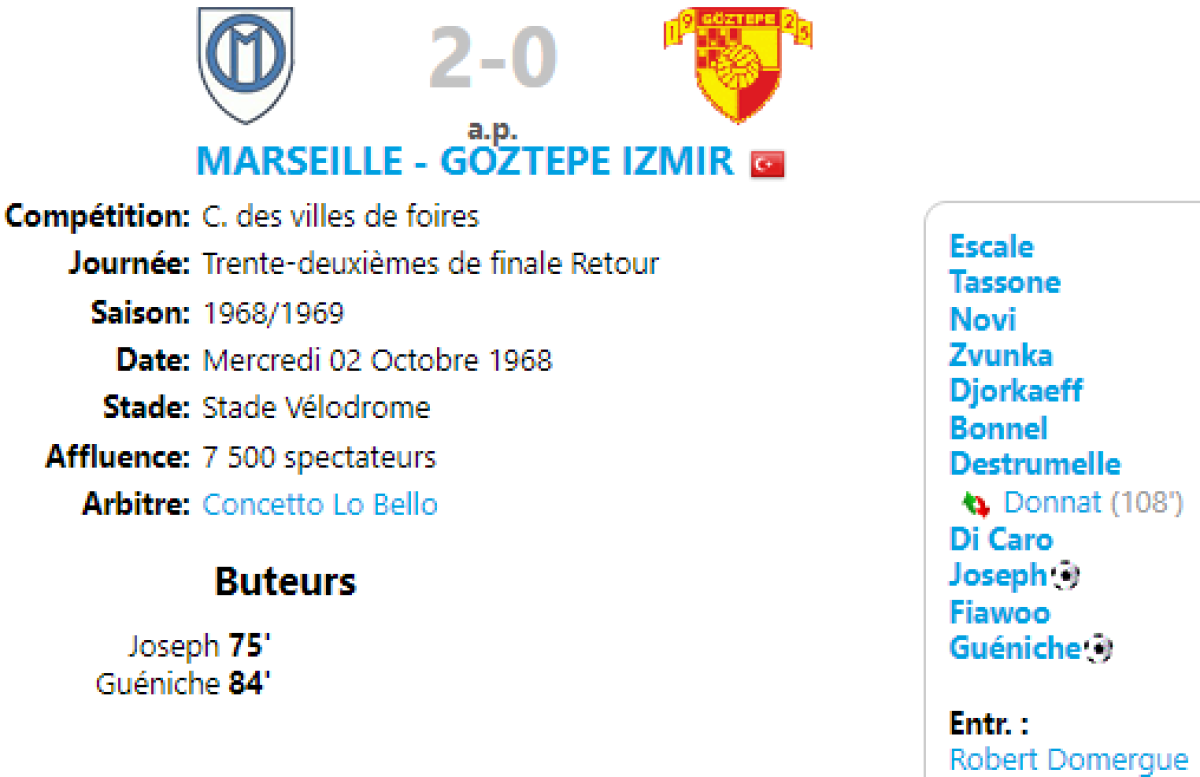Viewport: 1200px width, 777px height.
Task: Click on player Zvunka
Action: click(1000, 356)
